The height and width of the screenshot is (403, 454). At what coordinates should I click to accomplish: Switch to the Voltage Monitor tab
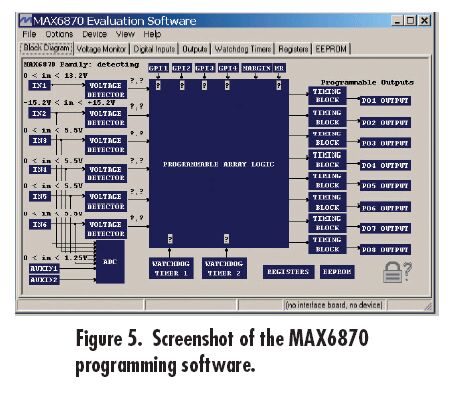point(101,49)
